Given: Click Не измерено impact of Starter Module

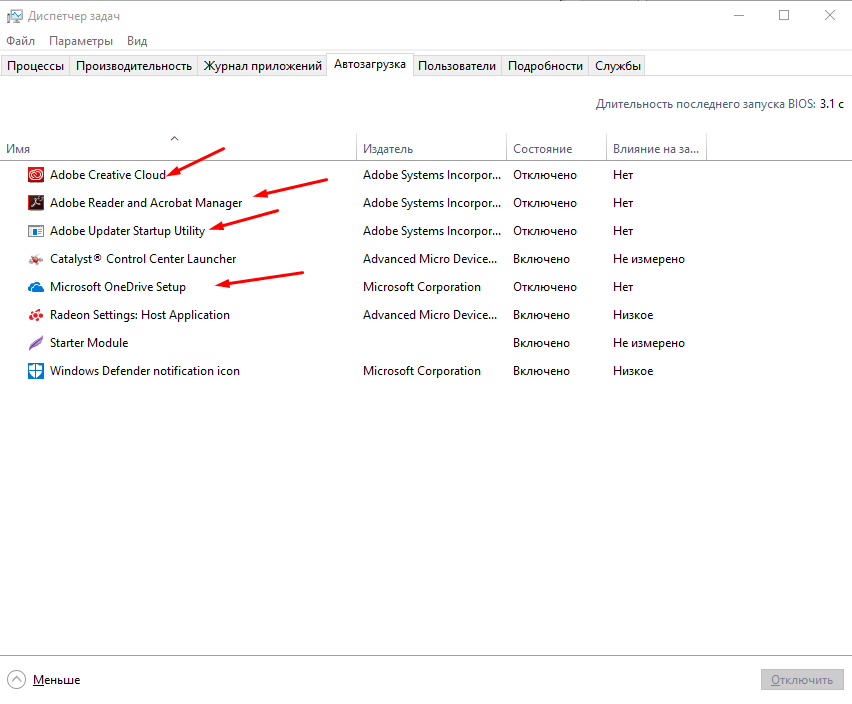Looking at the screenshot, I should pos(649,343).
